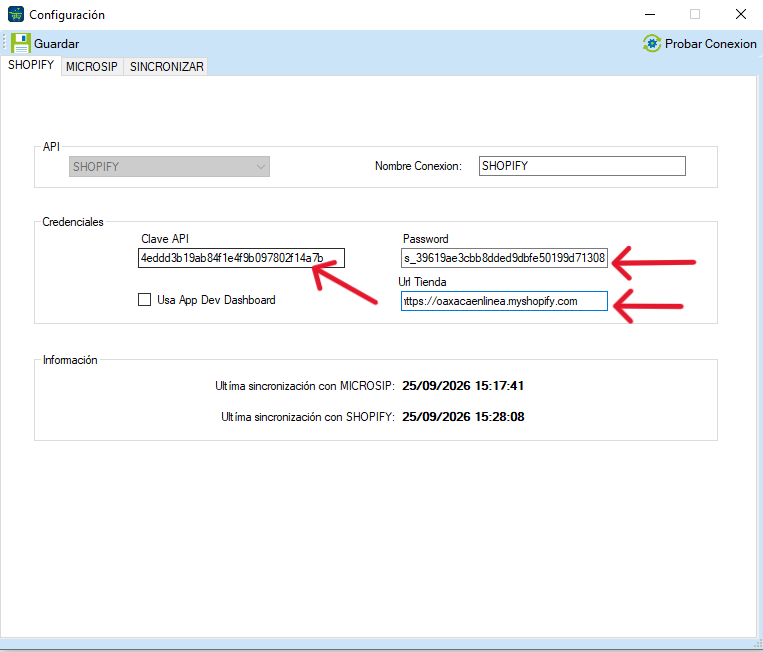Click the Información group label
This screenshot has height=652, width=763.
click(70, 360)
